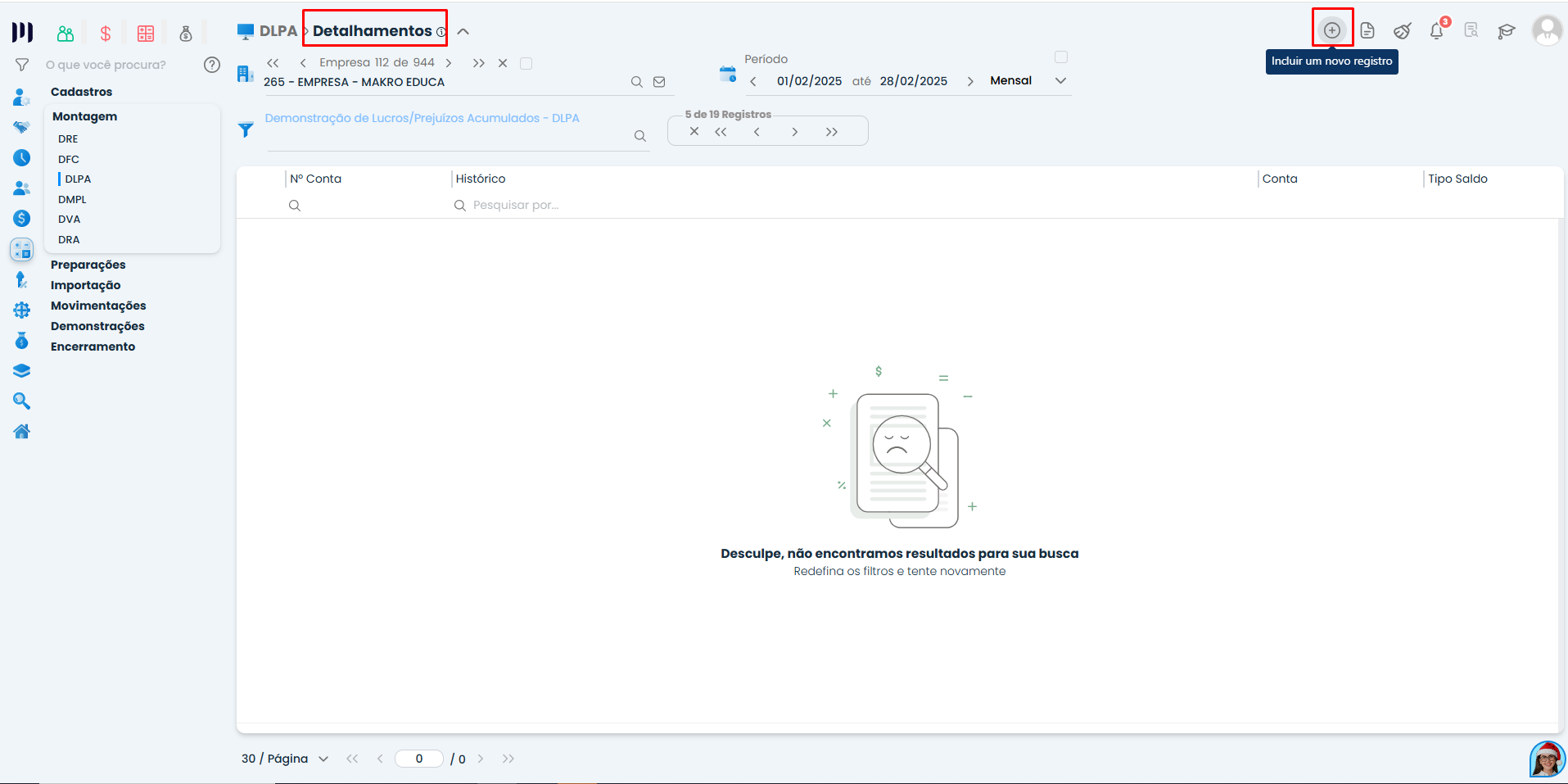
Task: Collapse the Detalhamentos header chevron
Action: (463, 31)
